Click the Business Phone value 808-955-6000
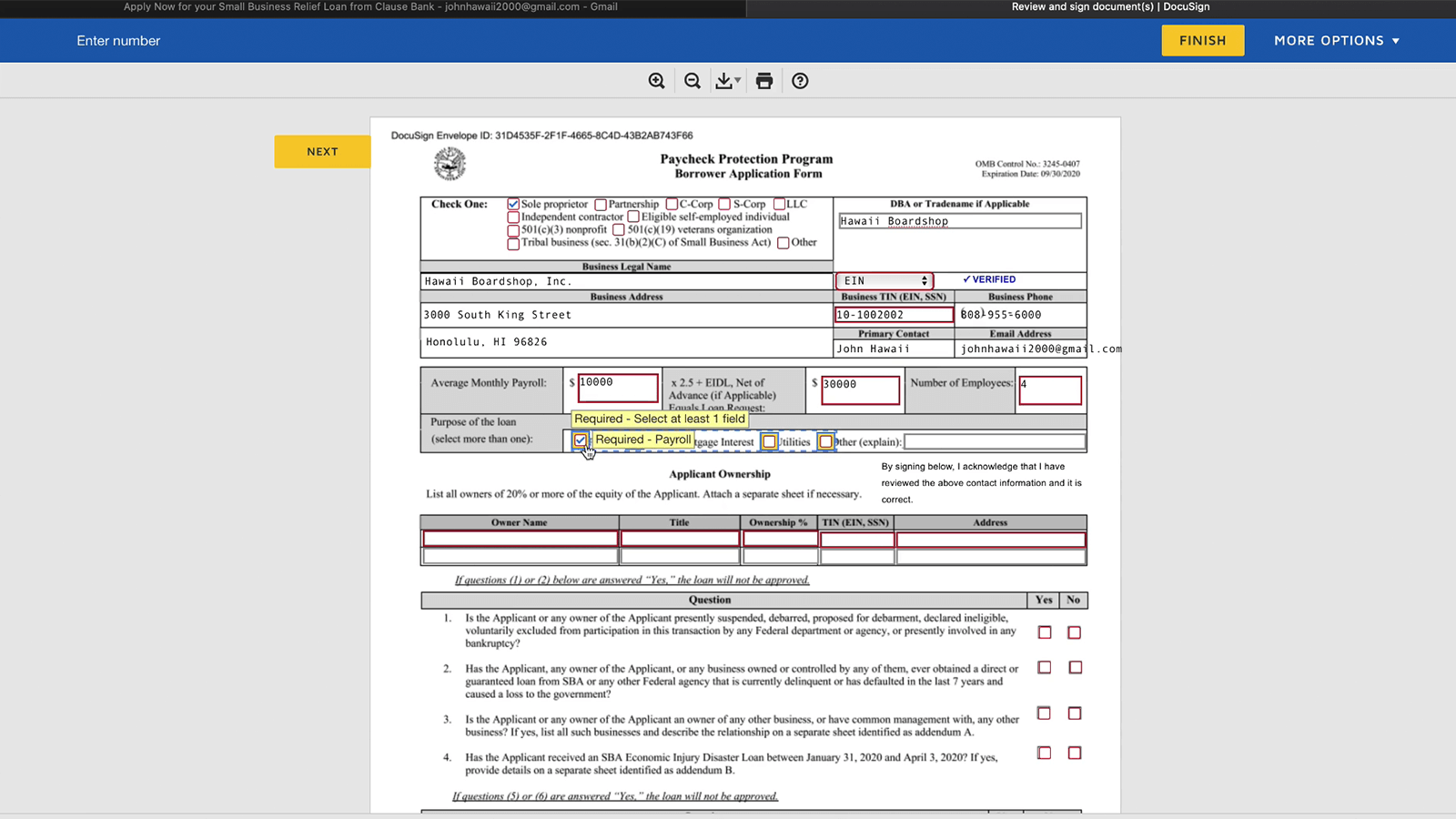 point(1001,315)
